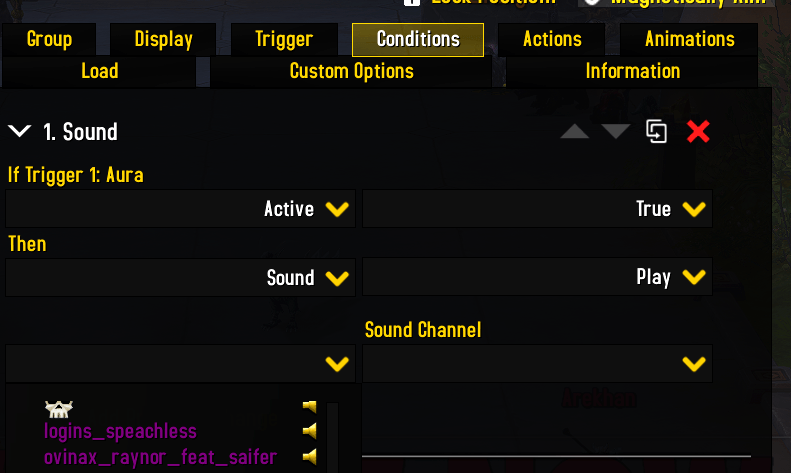This screenshot has width=791, height=473.
Task: Open the Custom Options tab
Action: (x=351, y=72)
